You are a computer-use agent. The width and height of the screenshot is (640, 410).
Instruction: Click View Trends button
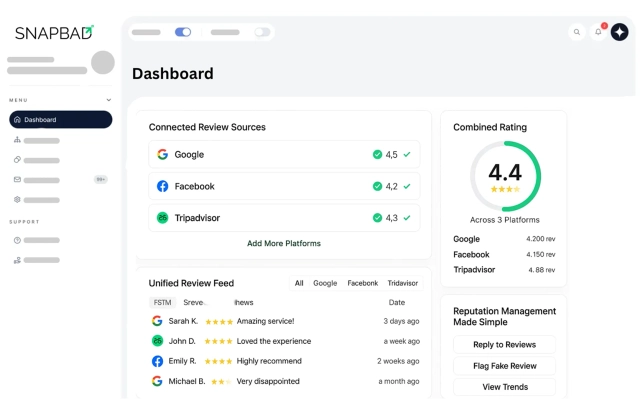tap(504, 387)
